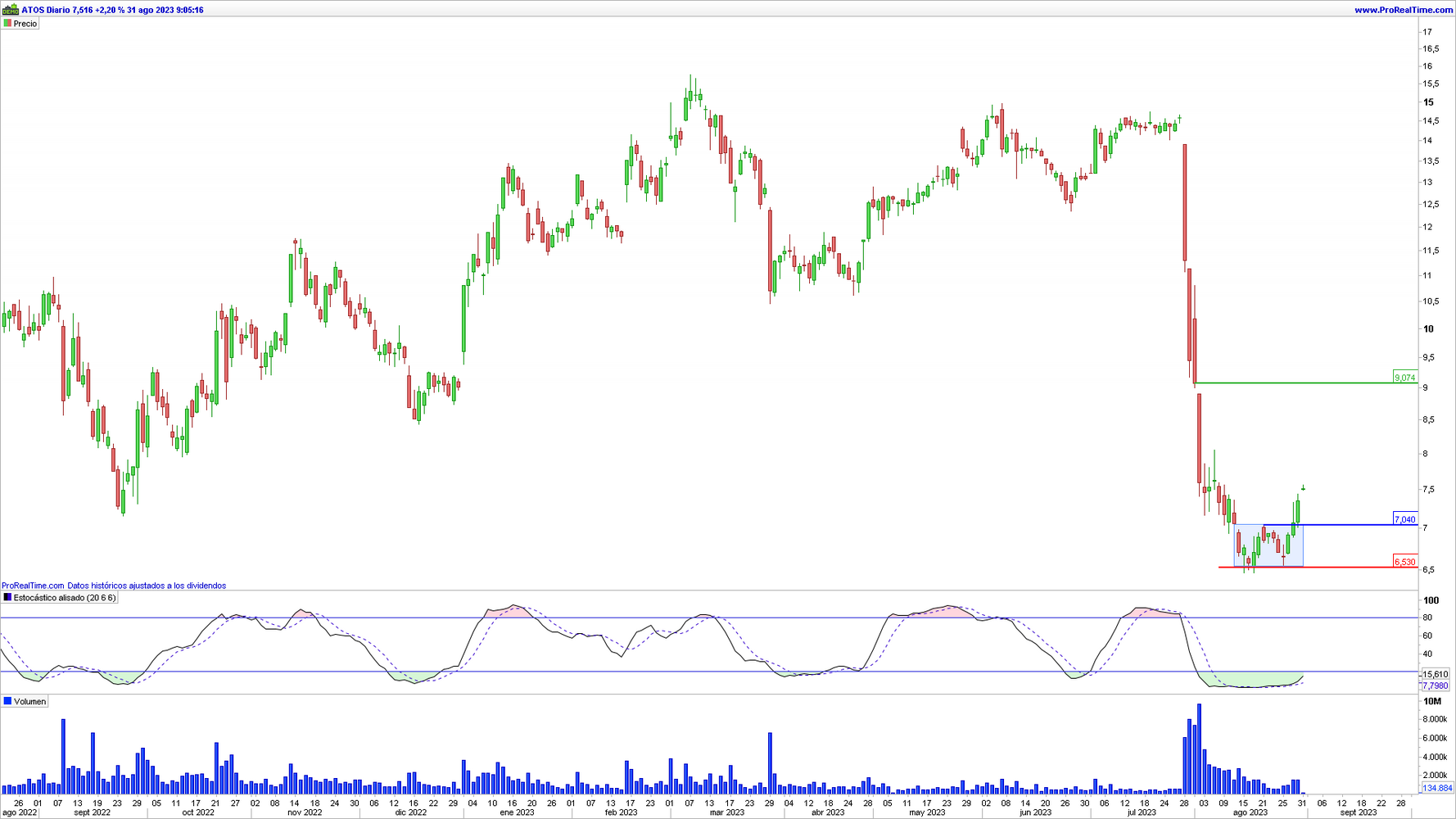Select the green 9,074 price level label
Viewport: 1456px width, 819px height.
(1404, 378)
